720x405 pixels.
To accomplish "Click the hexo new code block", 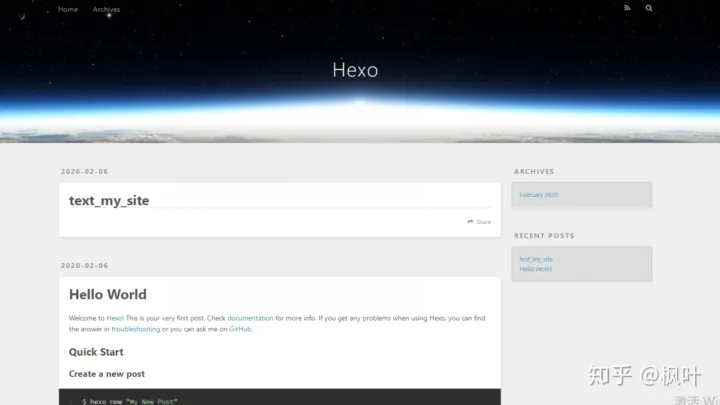I will (x=280, y=397).
